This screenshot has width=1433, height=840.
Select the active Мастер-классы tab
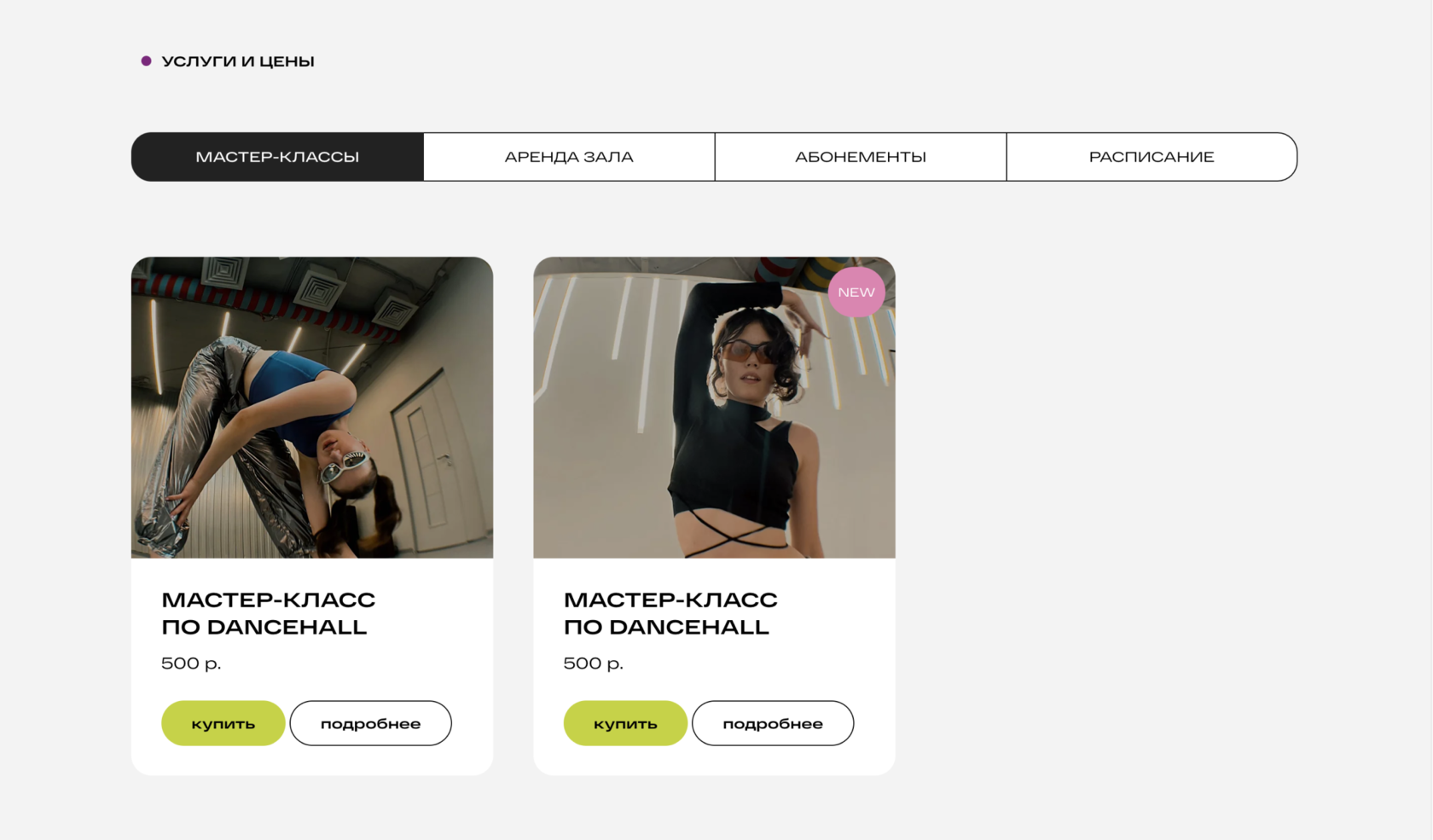coord(277,157)
